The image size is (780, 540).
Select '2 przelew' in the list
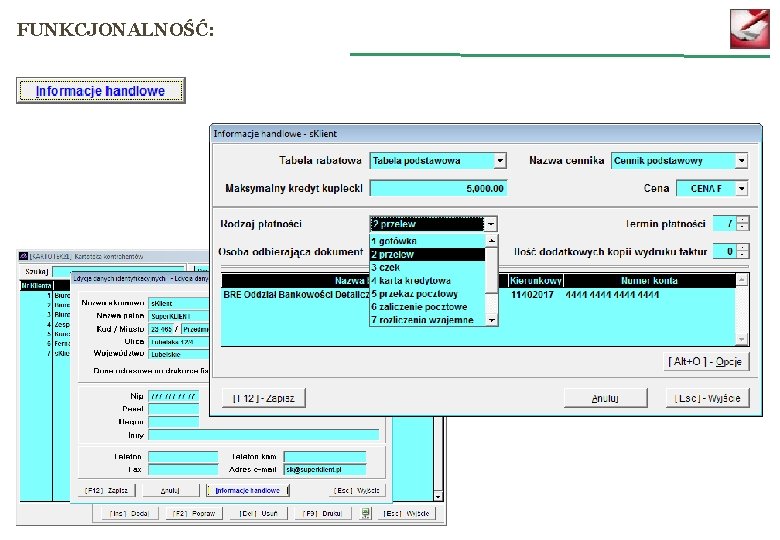[427, 254]
